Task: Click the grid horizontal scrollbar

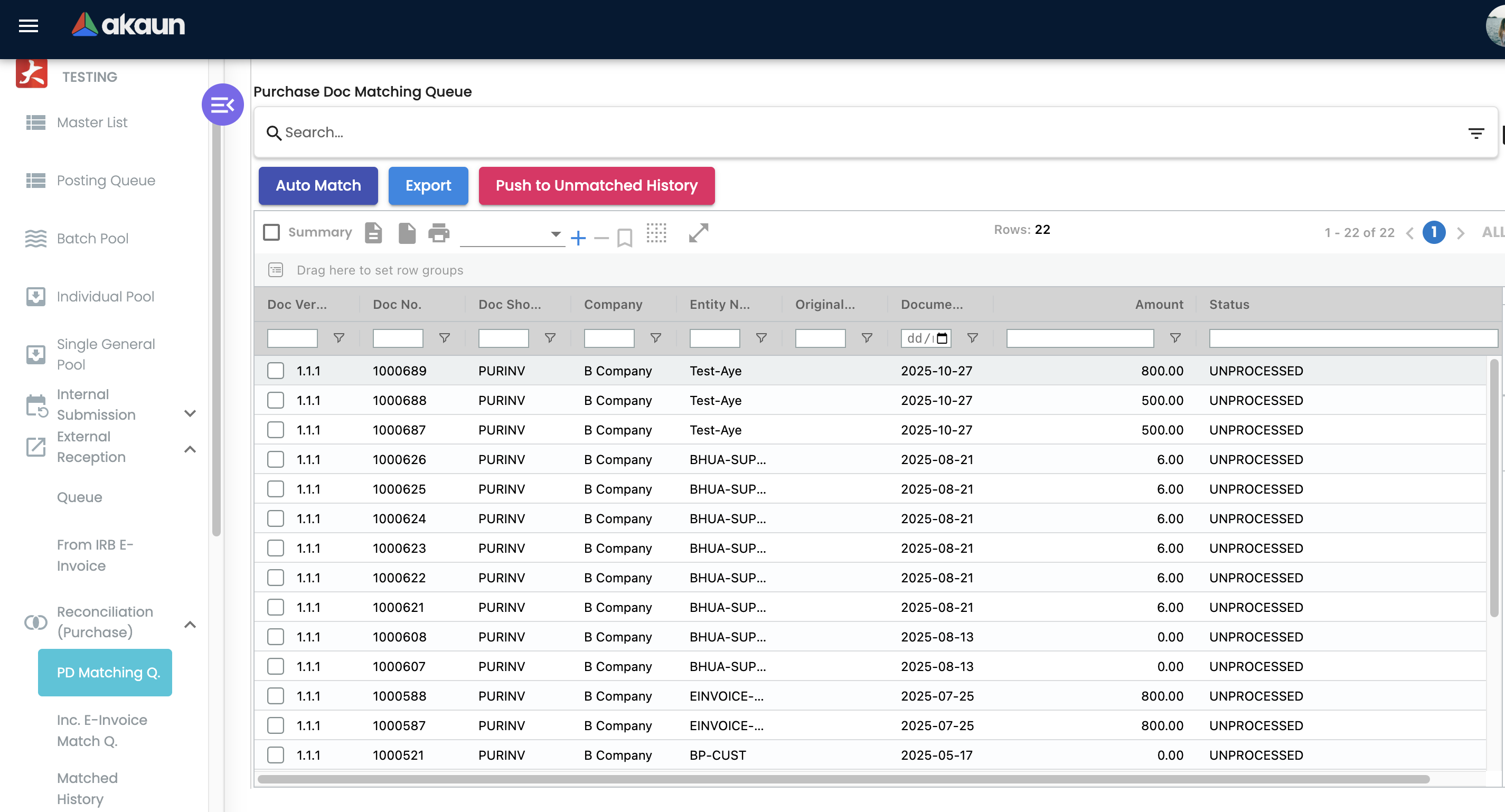Action: [x=843, y=779]
